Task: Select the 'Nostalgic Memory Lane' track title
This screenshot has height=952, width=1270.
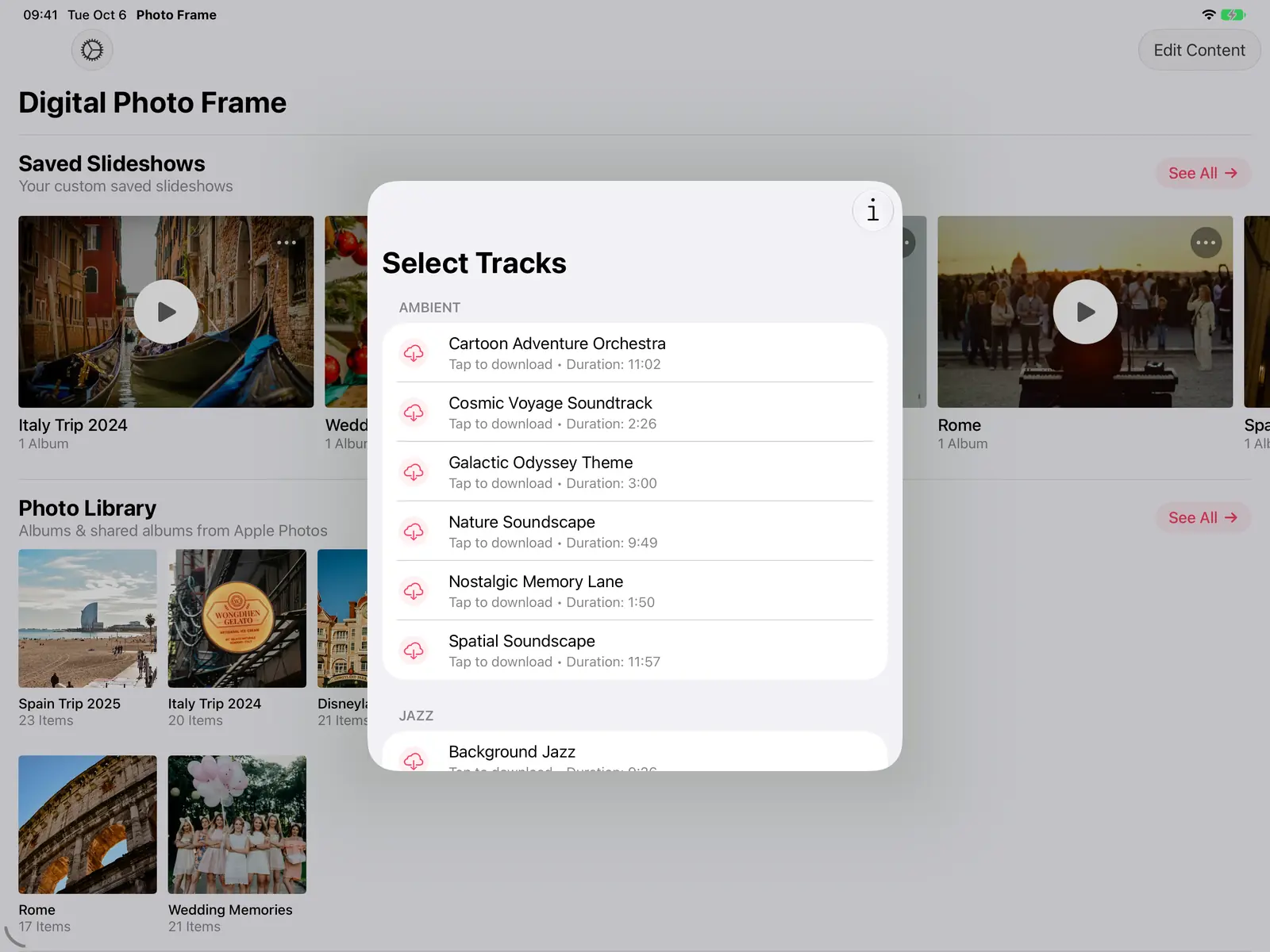Action: [x=536, y=582]
